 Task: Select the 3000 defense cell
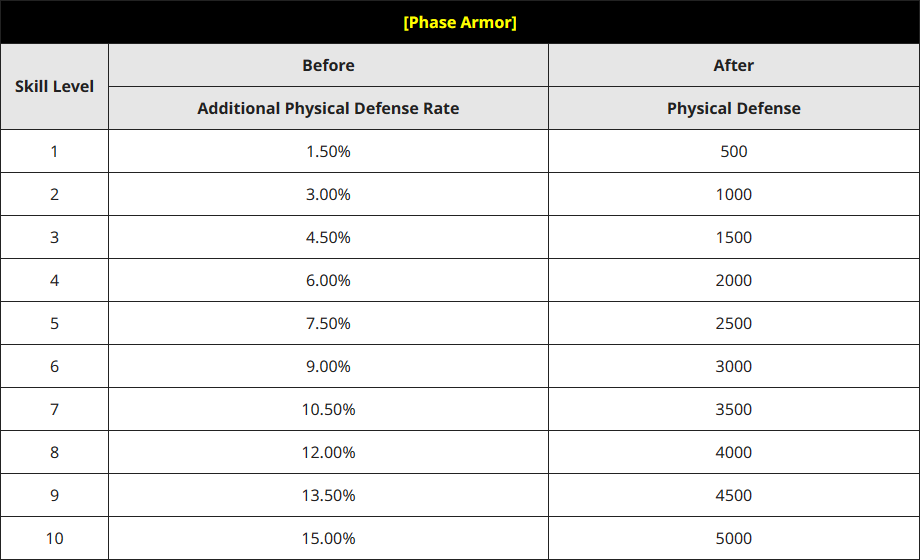(733, 366)
